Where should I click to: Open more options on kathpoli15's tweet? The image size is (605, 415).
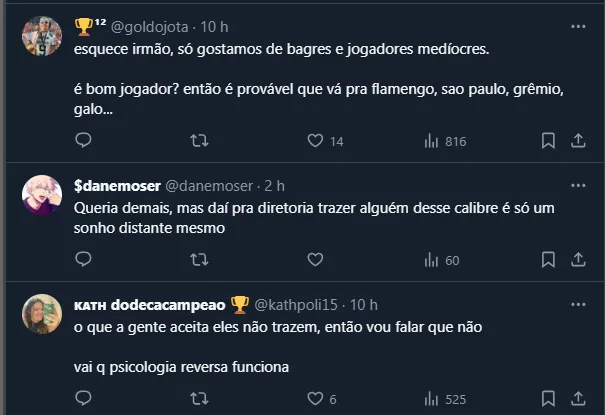(578, 304)
